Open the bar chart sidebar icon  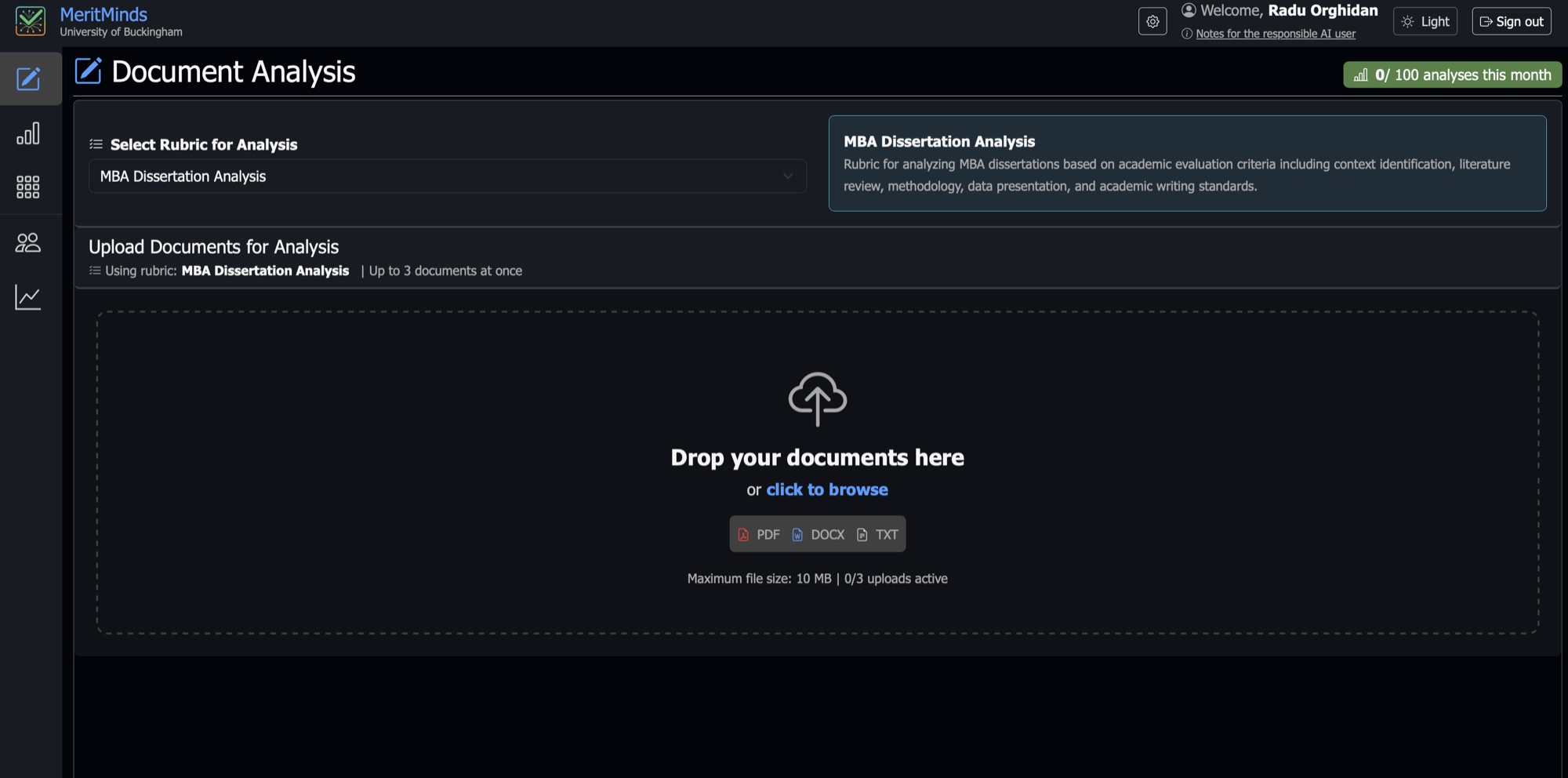(28, 133)
